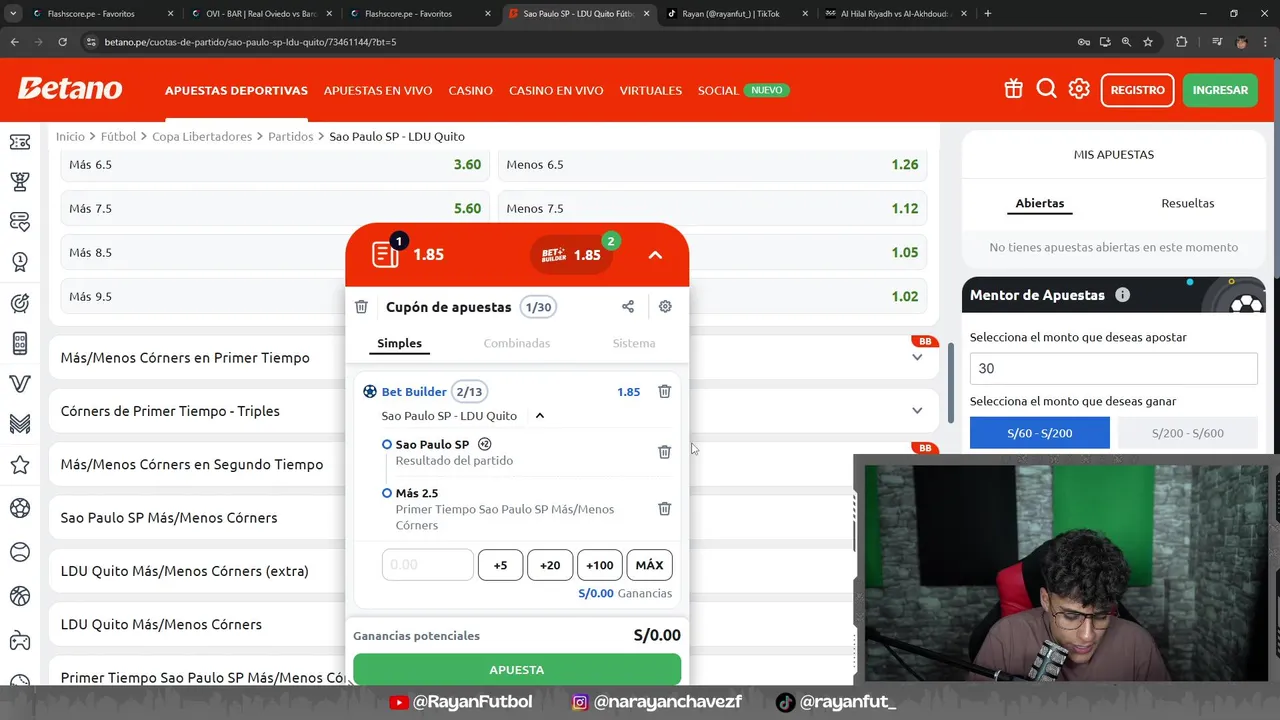
Task: Click the basketball icon in left sidebar
Action: [20, 597]
